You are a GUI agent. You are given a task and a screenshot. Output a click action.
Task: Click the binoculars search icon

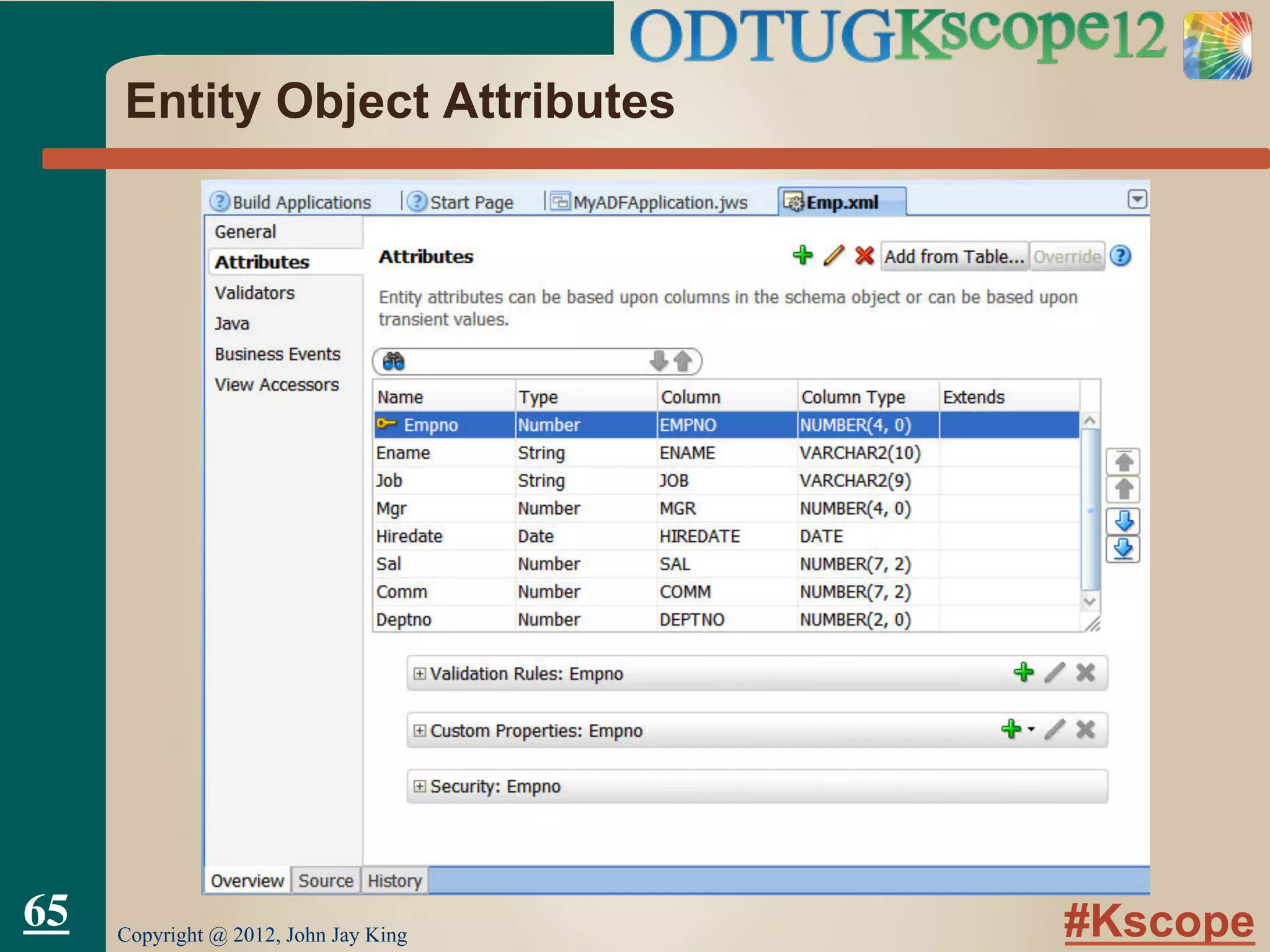point(394,361)
